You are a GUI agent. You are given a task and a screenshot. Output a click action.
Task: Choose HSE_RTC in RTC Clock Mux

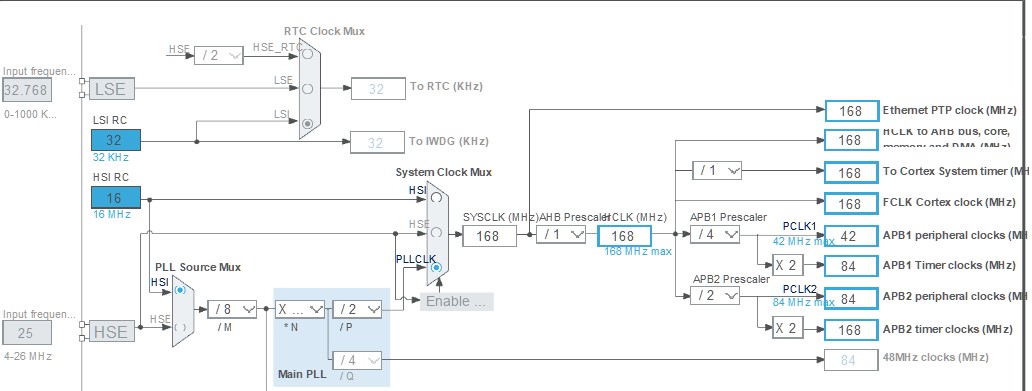[x=307, y=55]
